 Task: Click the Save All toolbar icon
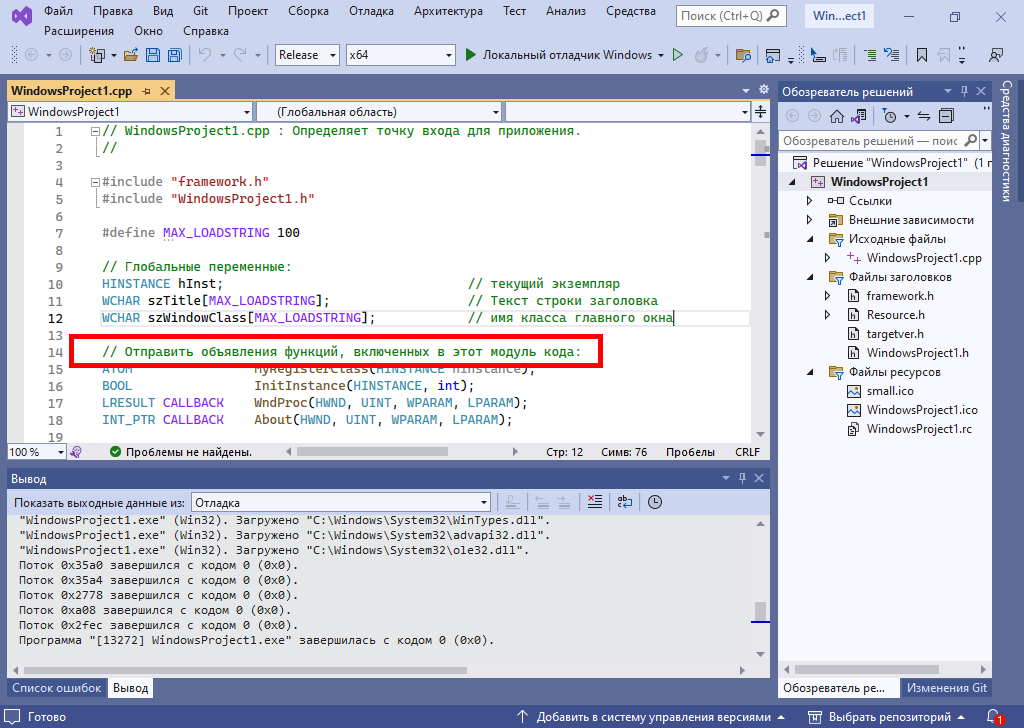174,55
